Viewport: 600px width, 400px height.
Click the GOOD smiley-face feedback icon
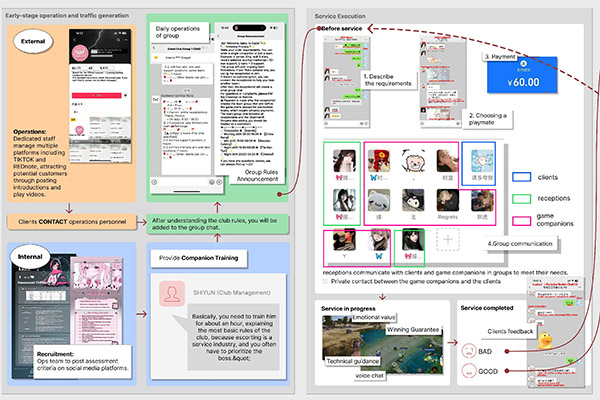pos(469,371)
